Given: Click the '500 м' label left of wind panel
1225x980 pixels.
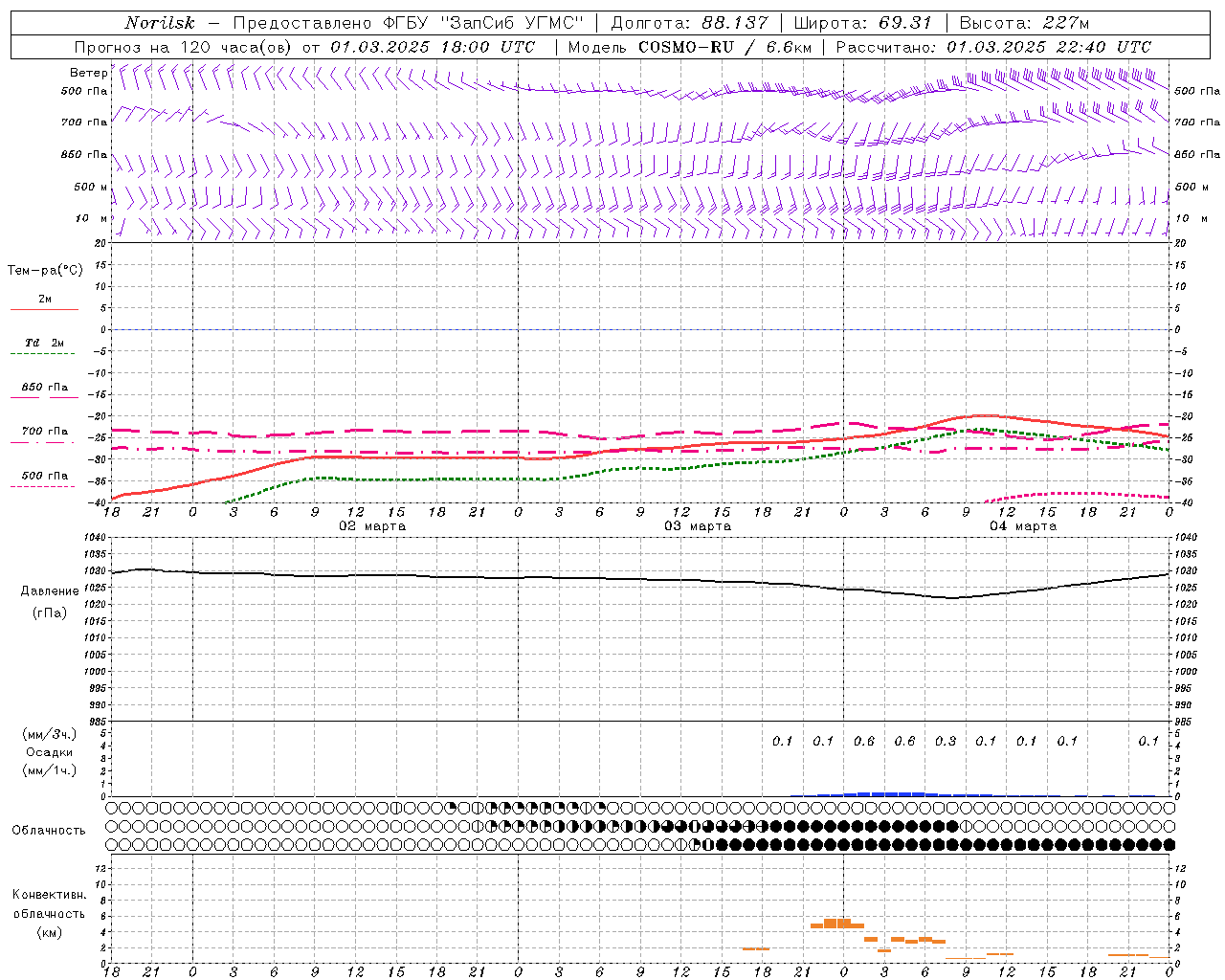Looking at the screenshot, I should [x=91, y=187].
